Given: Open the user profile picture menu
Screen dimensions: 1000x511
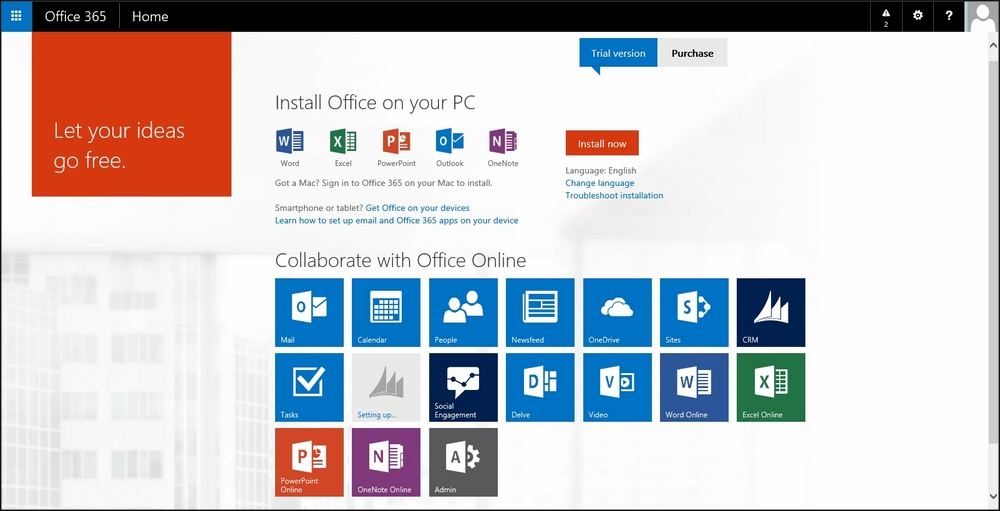Looking at the screenshot, I should coord(982,16).
